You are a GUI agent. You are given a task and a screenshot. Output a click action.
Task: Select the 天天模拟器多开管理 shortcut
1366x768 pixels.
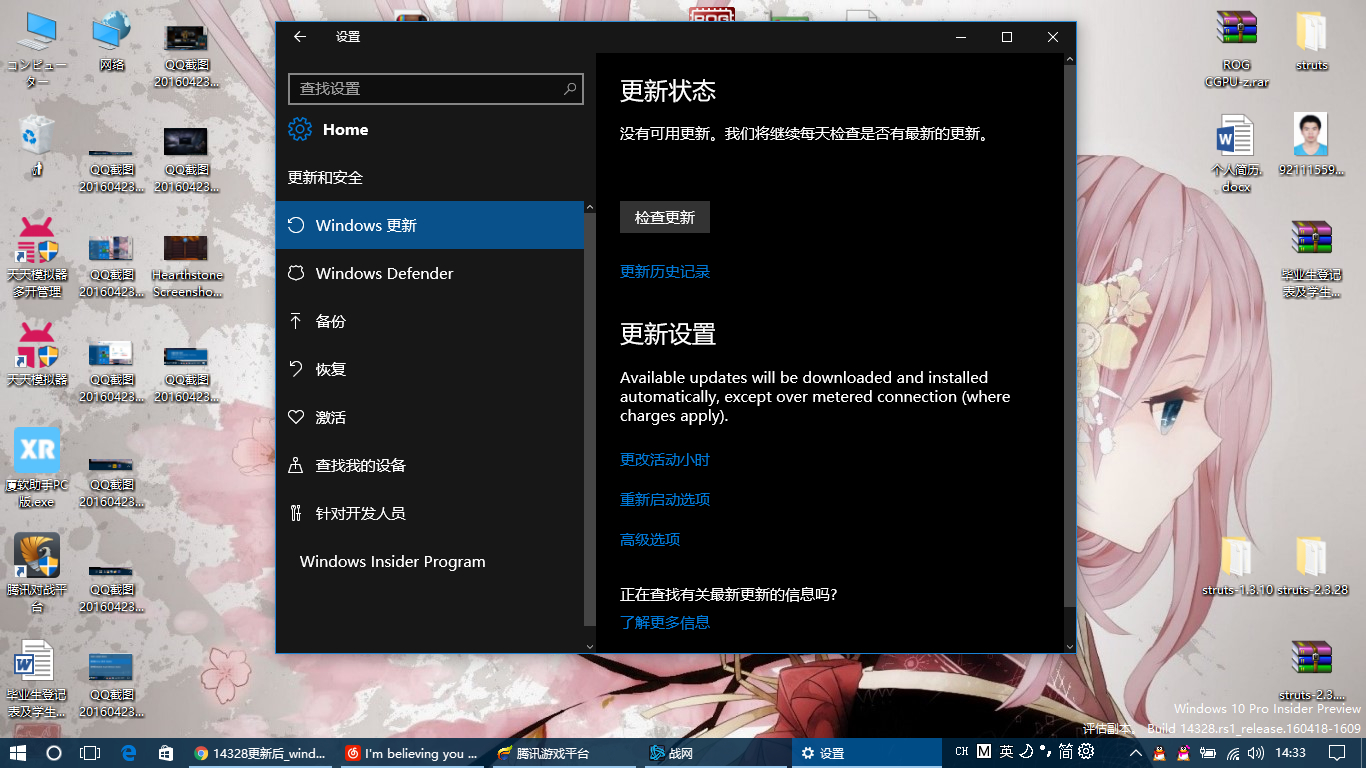37,258
